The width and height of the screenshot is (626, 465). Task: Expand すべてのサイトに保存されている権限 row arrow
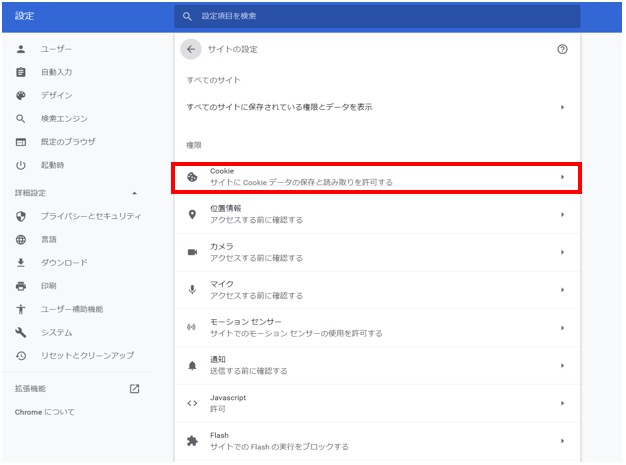pos(562,107)
